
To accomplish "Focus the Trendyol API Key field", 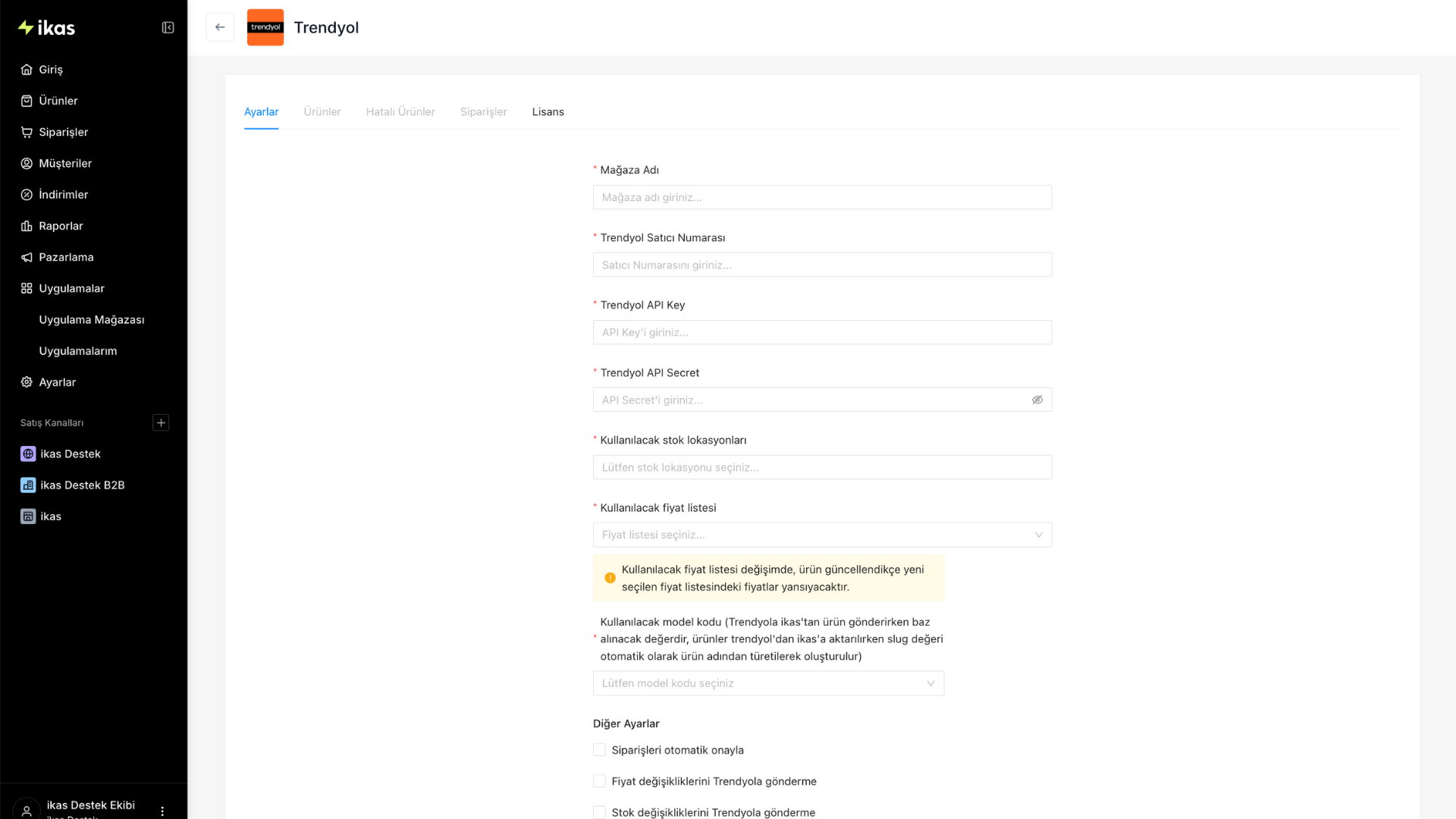I will pyautogui.click(x=822, y=332).
